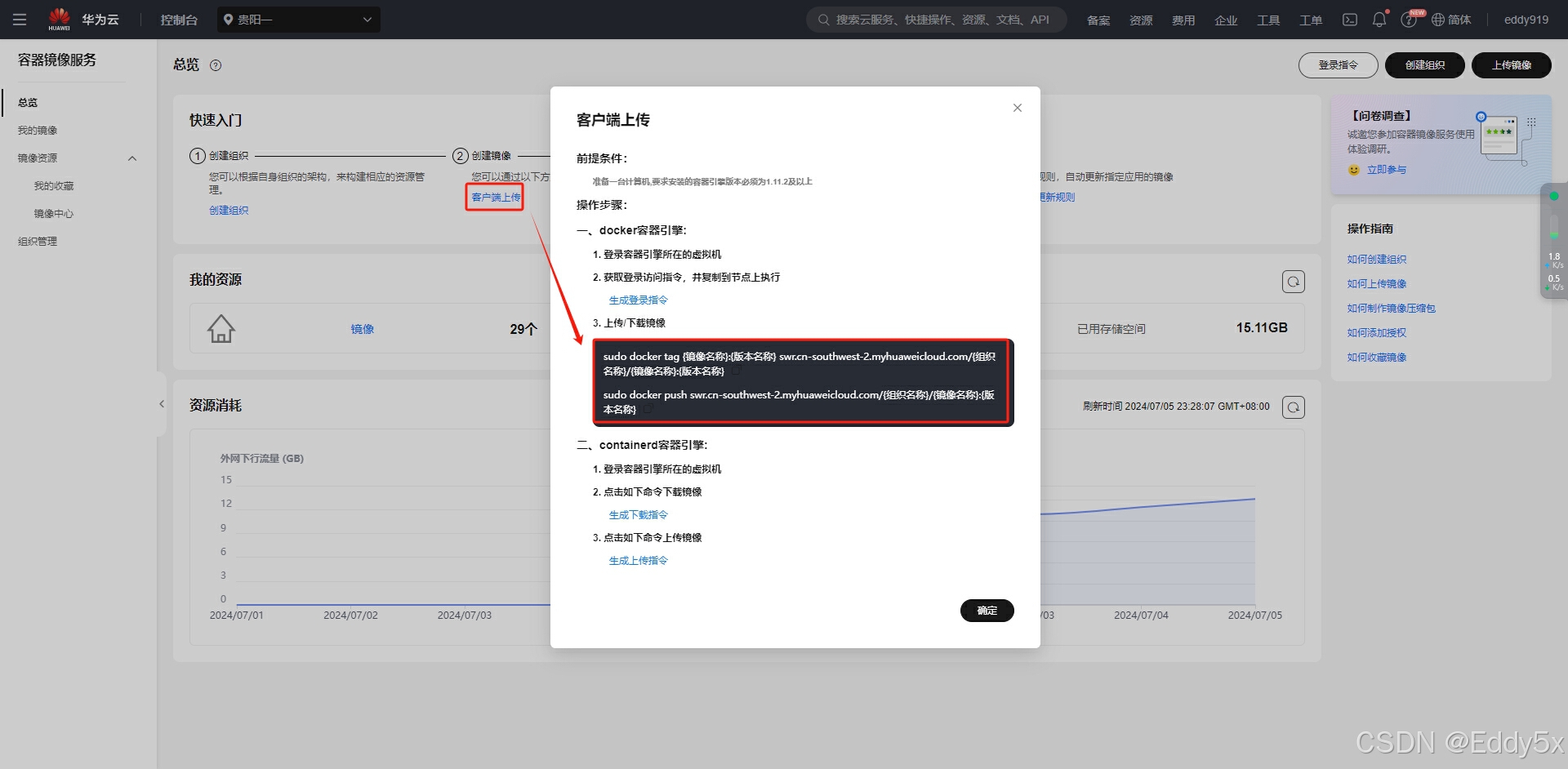
Task: Click the 登录指令 button
Action: click(1338, 65)
